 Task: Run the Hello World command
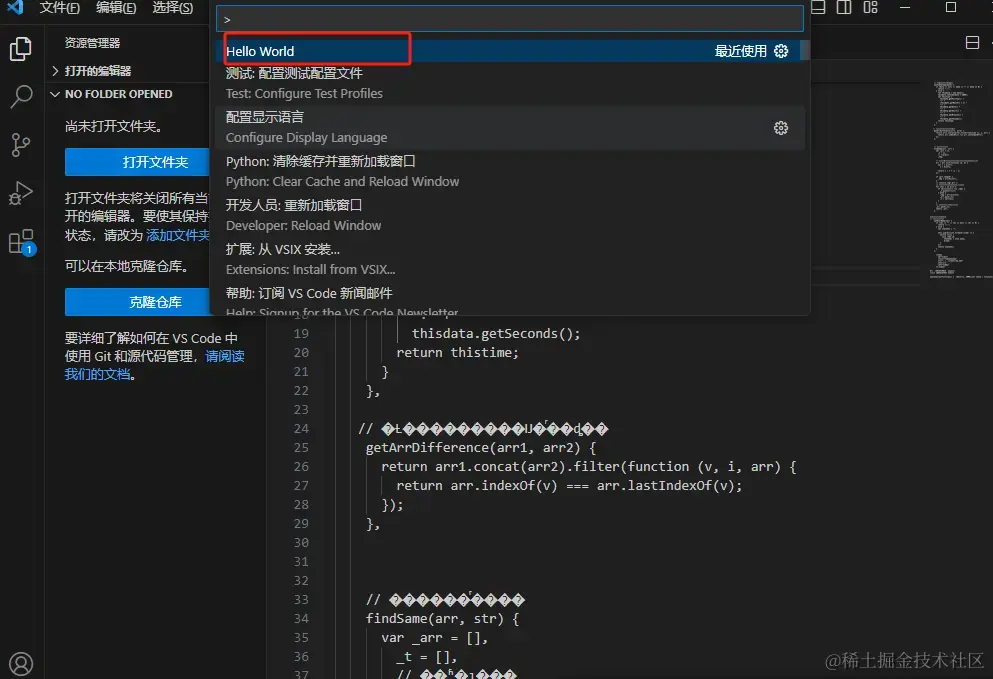510,51
